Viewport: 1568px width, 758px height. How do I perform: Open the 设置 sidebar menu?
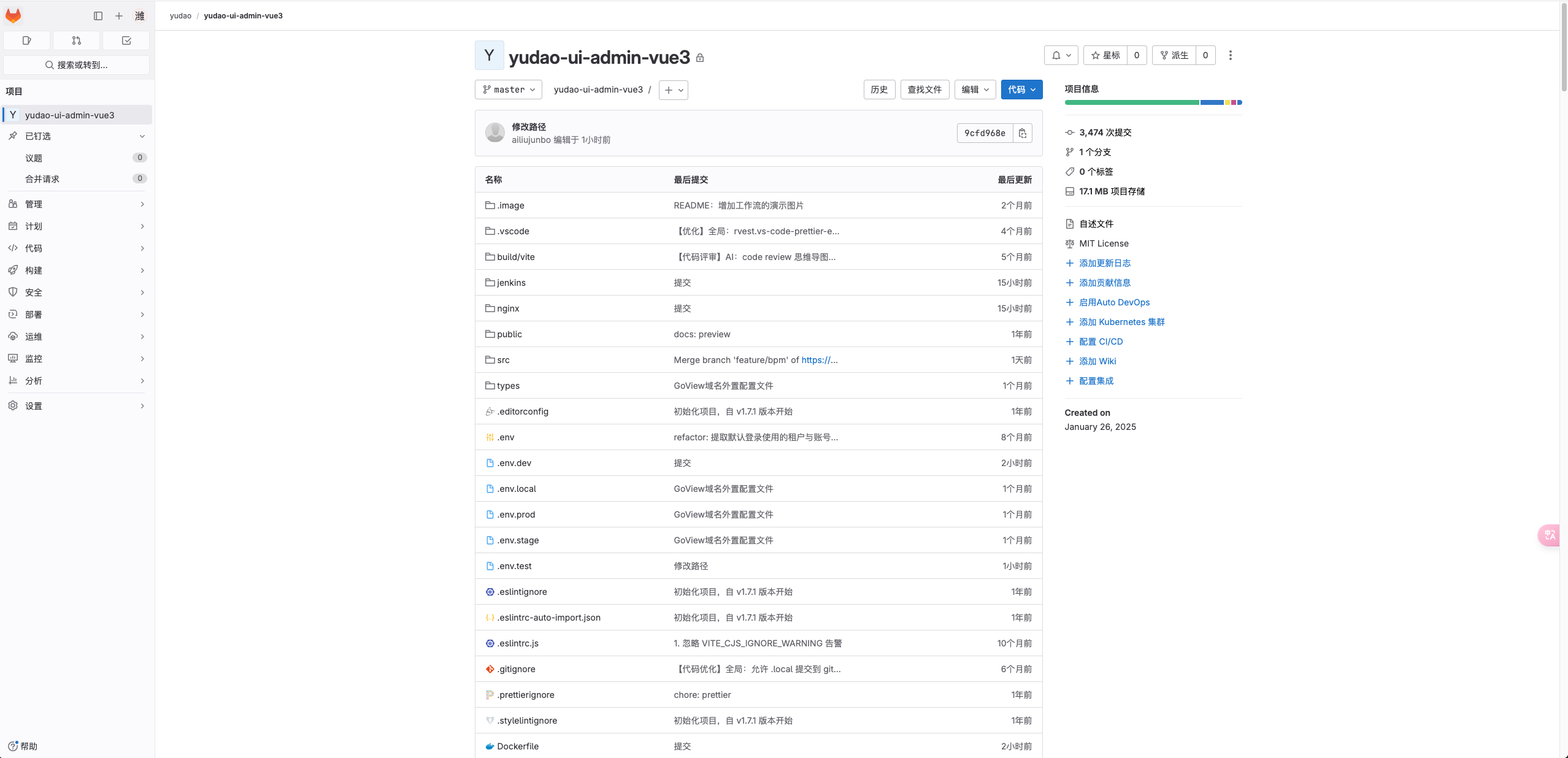(x=77, y=406)
